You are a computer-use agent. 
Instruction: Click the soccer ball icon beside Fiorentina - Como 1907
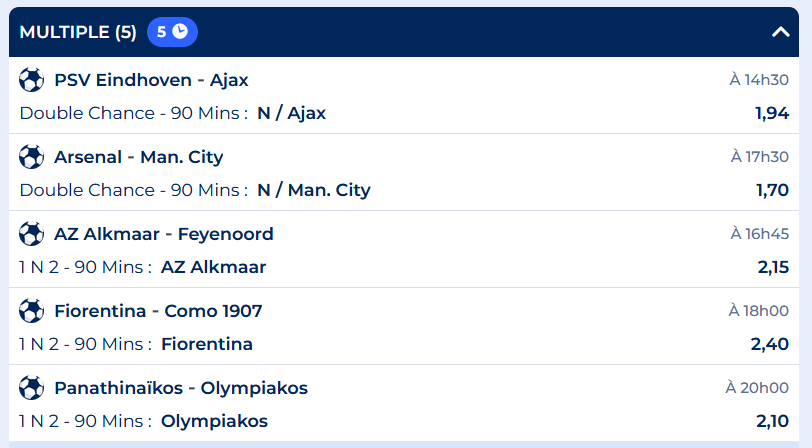pos(32,311)
